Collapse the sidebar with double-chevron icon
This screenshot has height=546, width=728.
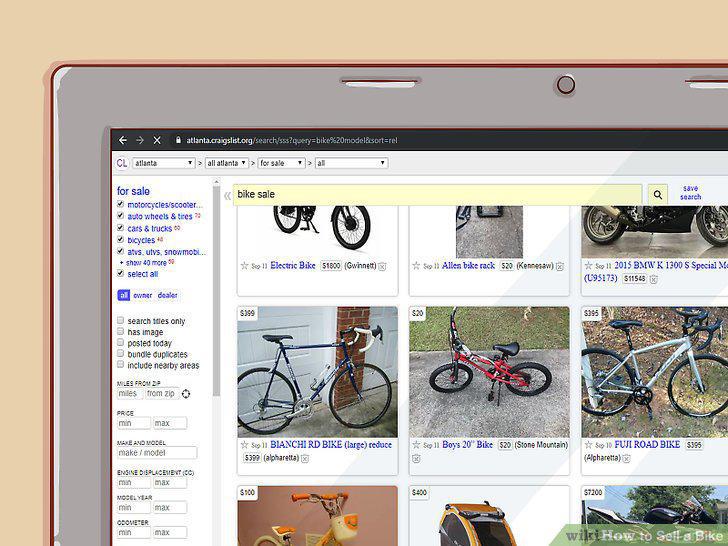point(227,195)
